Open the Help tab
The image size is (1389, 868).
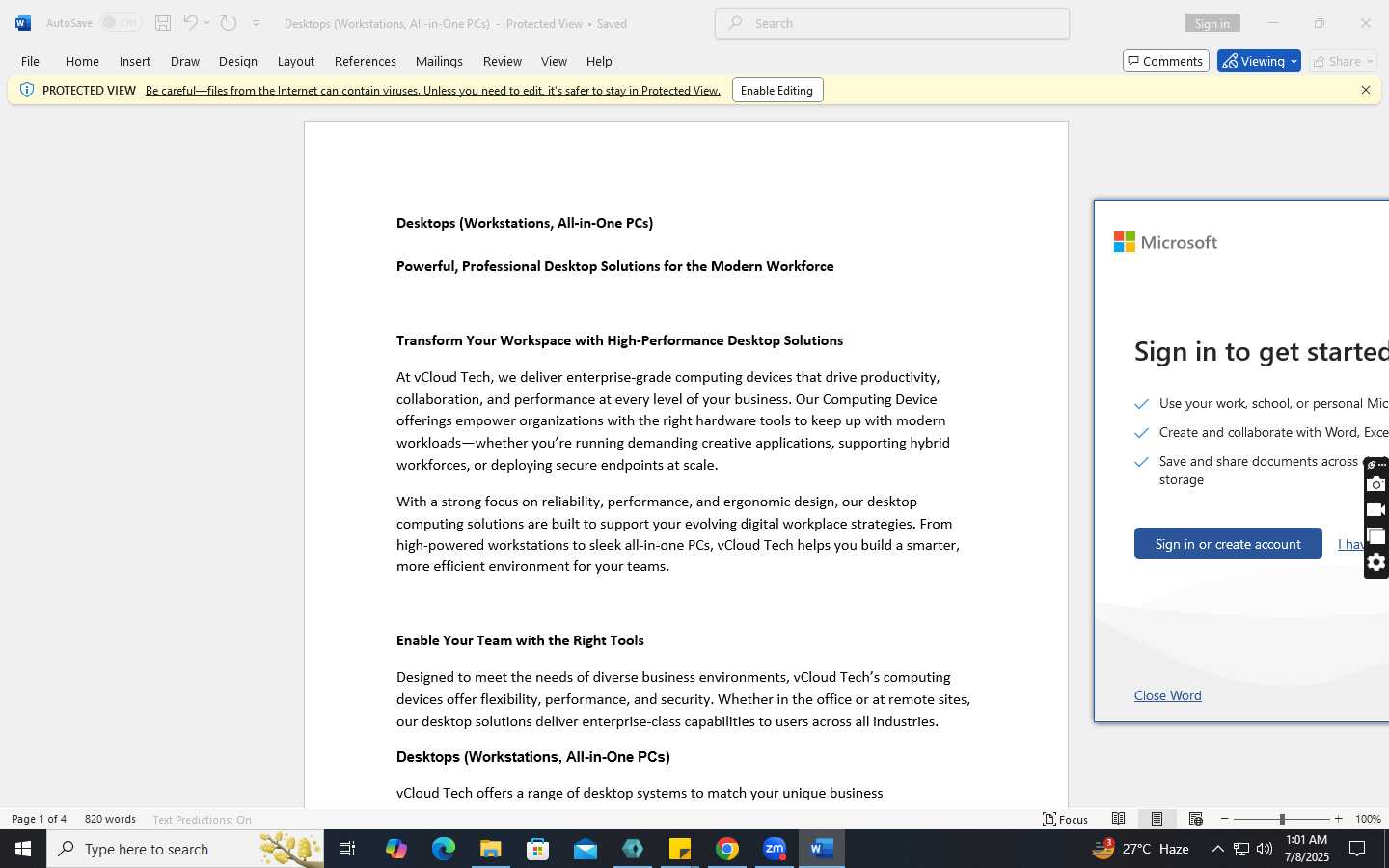click(599, 61)
